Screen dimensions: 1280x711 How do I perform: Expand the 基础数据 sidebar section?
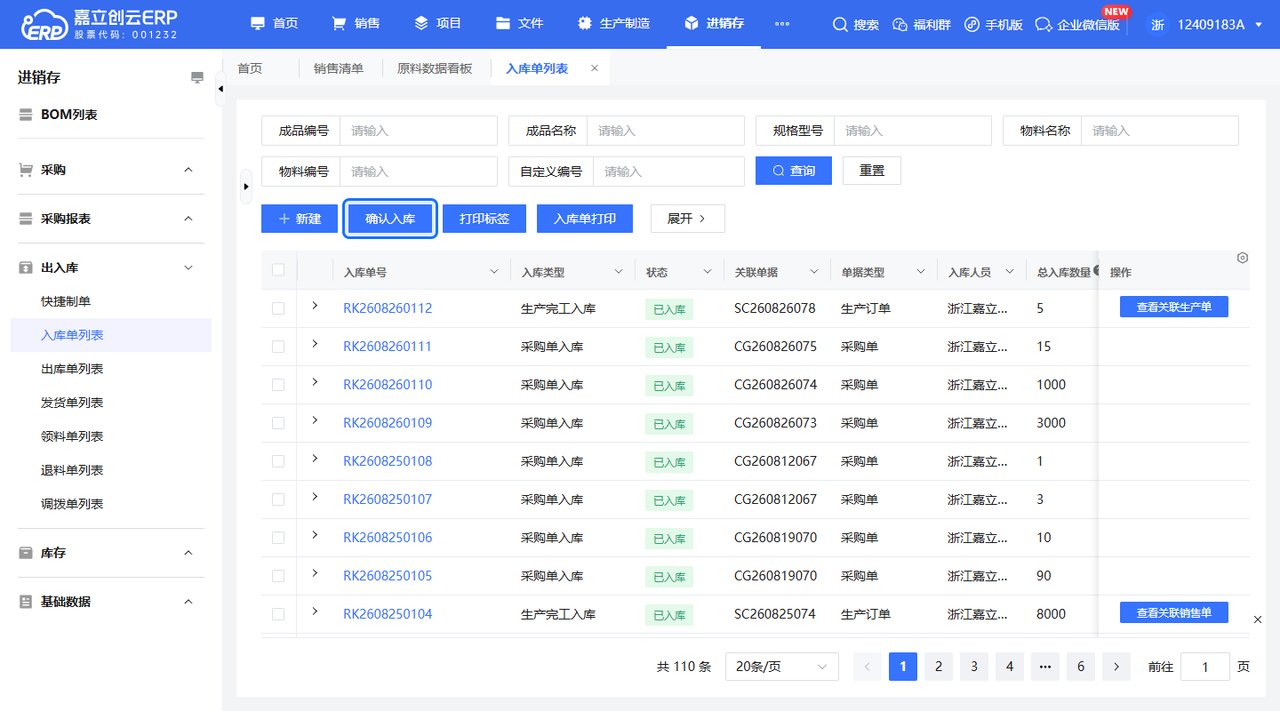(x=188, y=602)
